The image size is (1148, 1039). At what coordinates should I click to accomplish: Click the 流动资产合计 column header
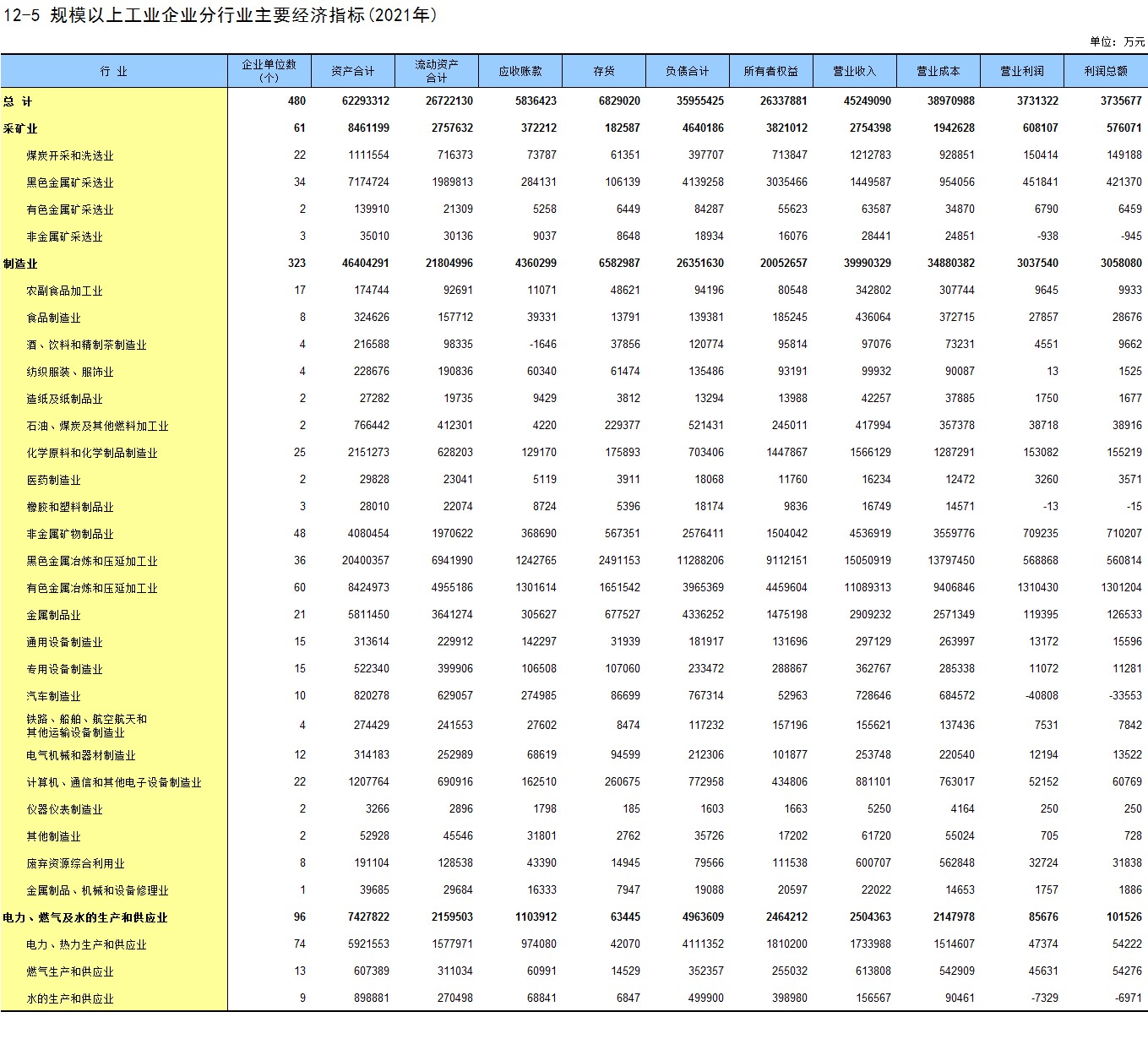(436, 71)
